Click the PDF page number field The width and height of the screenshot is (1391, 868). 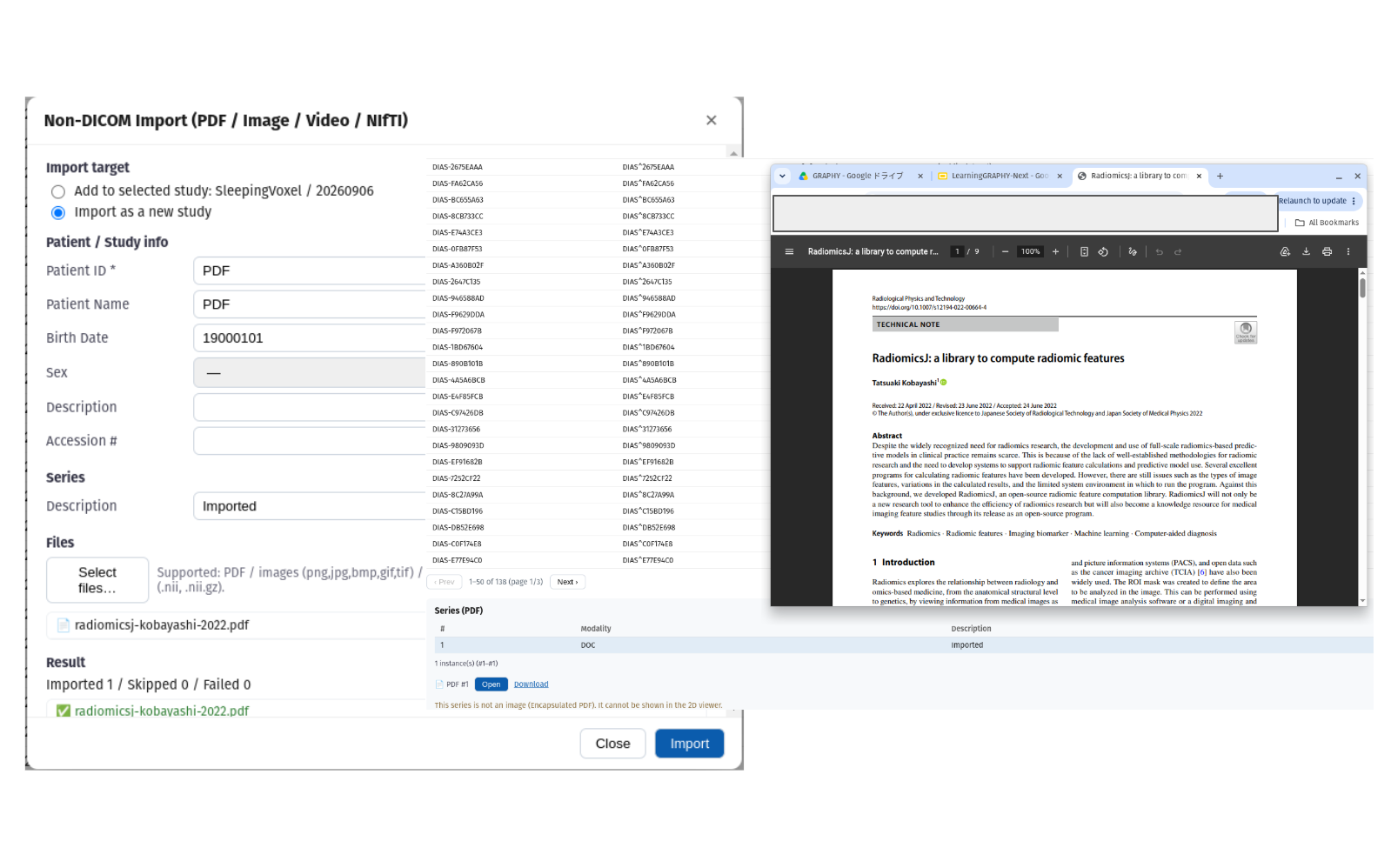click(958, 252)
